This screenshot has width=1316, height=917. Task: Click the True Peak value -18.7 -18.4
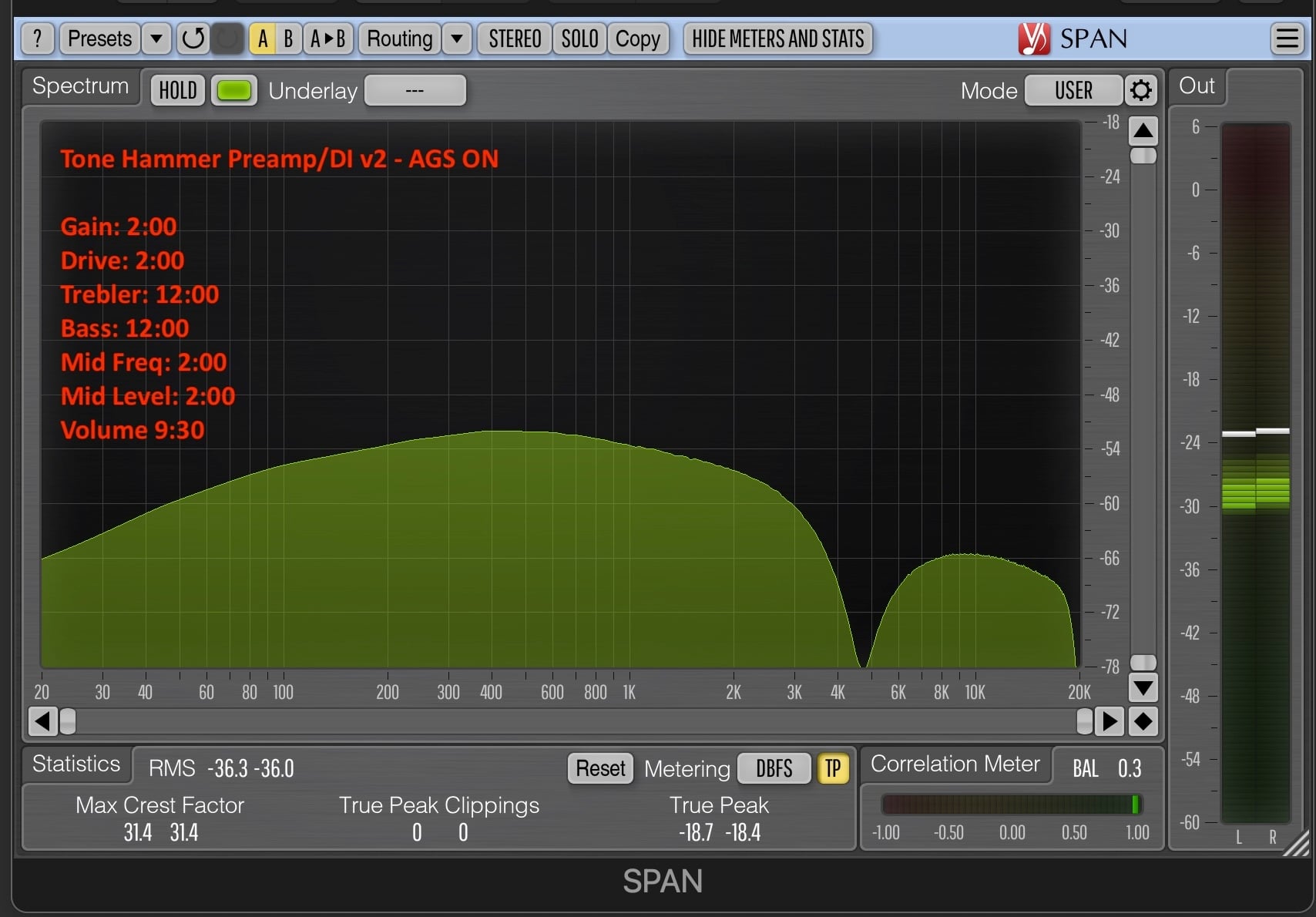coord(720,833)
